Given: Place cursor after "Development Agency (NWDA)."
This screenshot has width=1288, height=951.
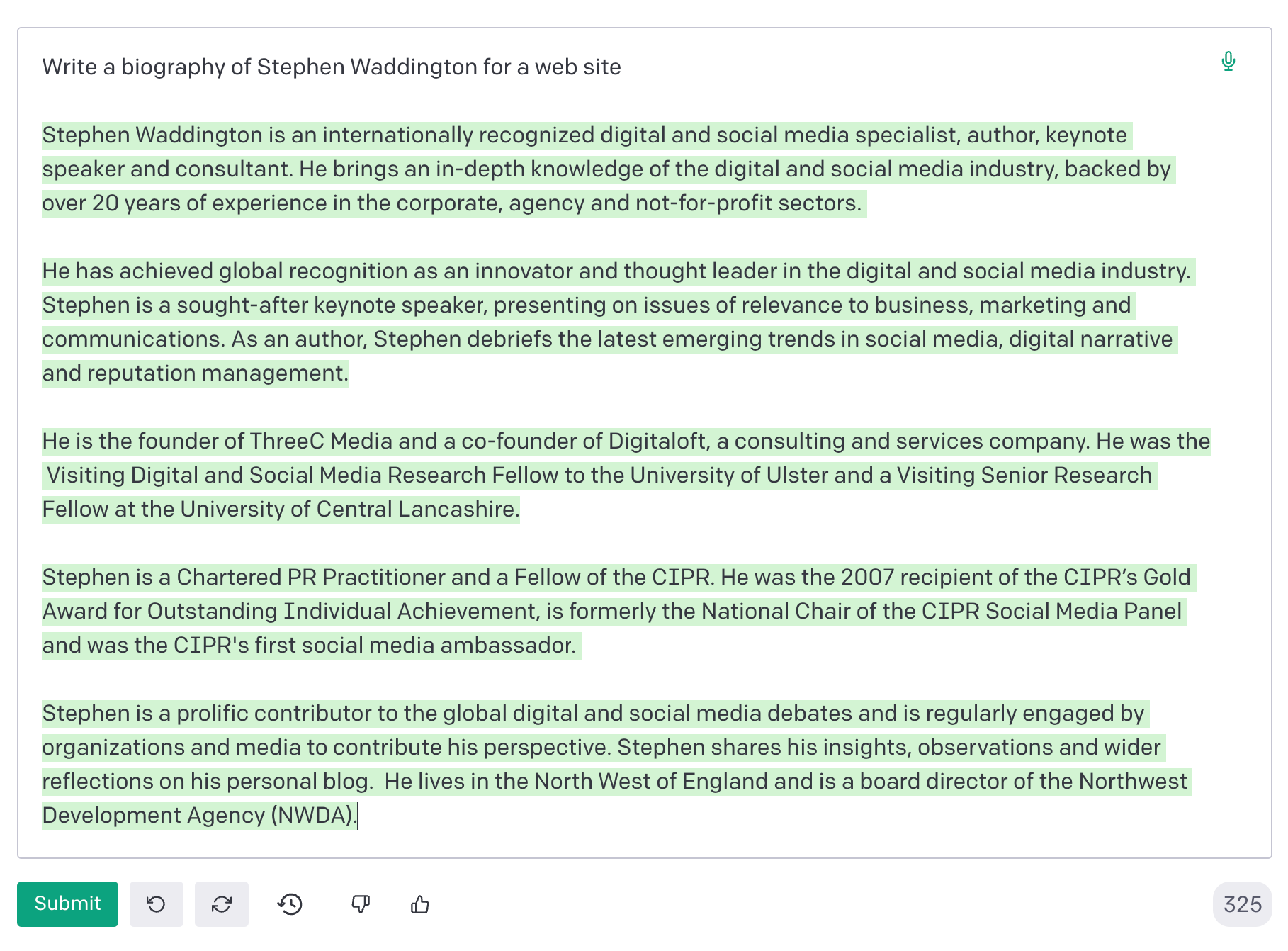Looking at the screenshot, I should point(358,816).
